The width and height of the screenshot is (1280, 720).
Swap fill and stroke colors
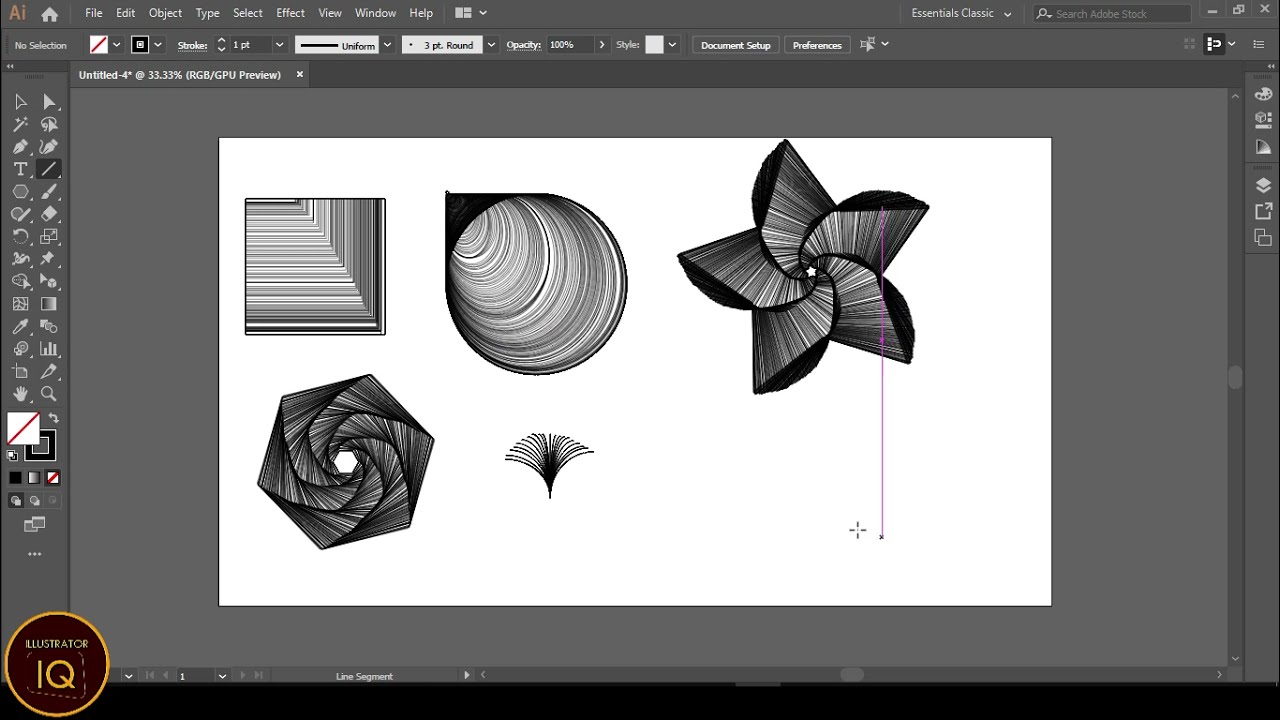pyautogui.click(x=53, y=419)
